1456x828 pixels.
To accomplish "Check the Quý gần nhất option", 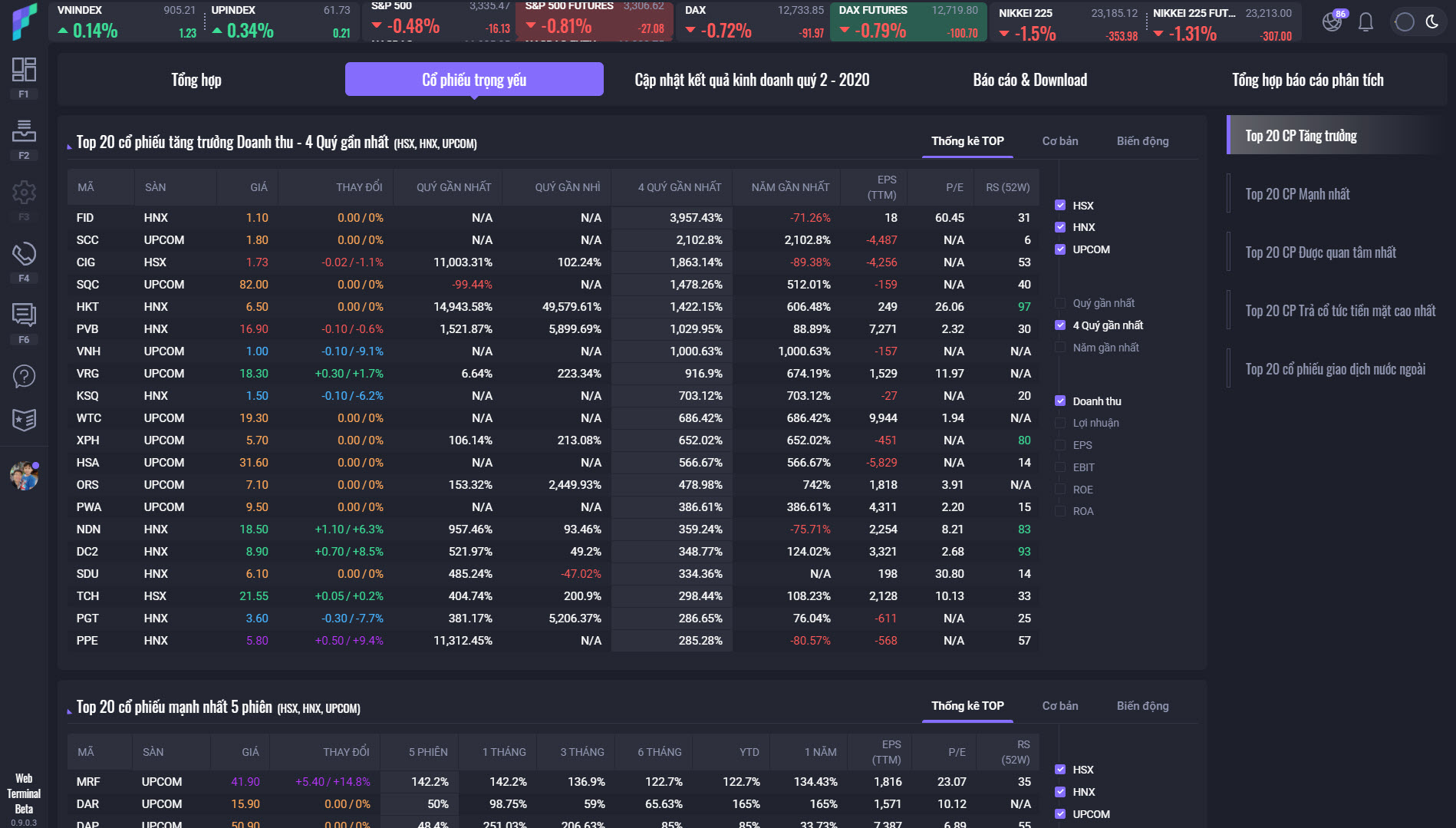I will 1060,303.
